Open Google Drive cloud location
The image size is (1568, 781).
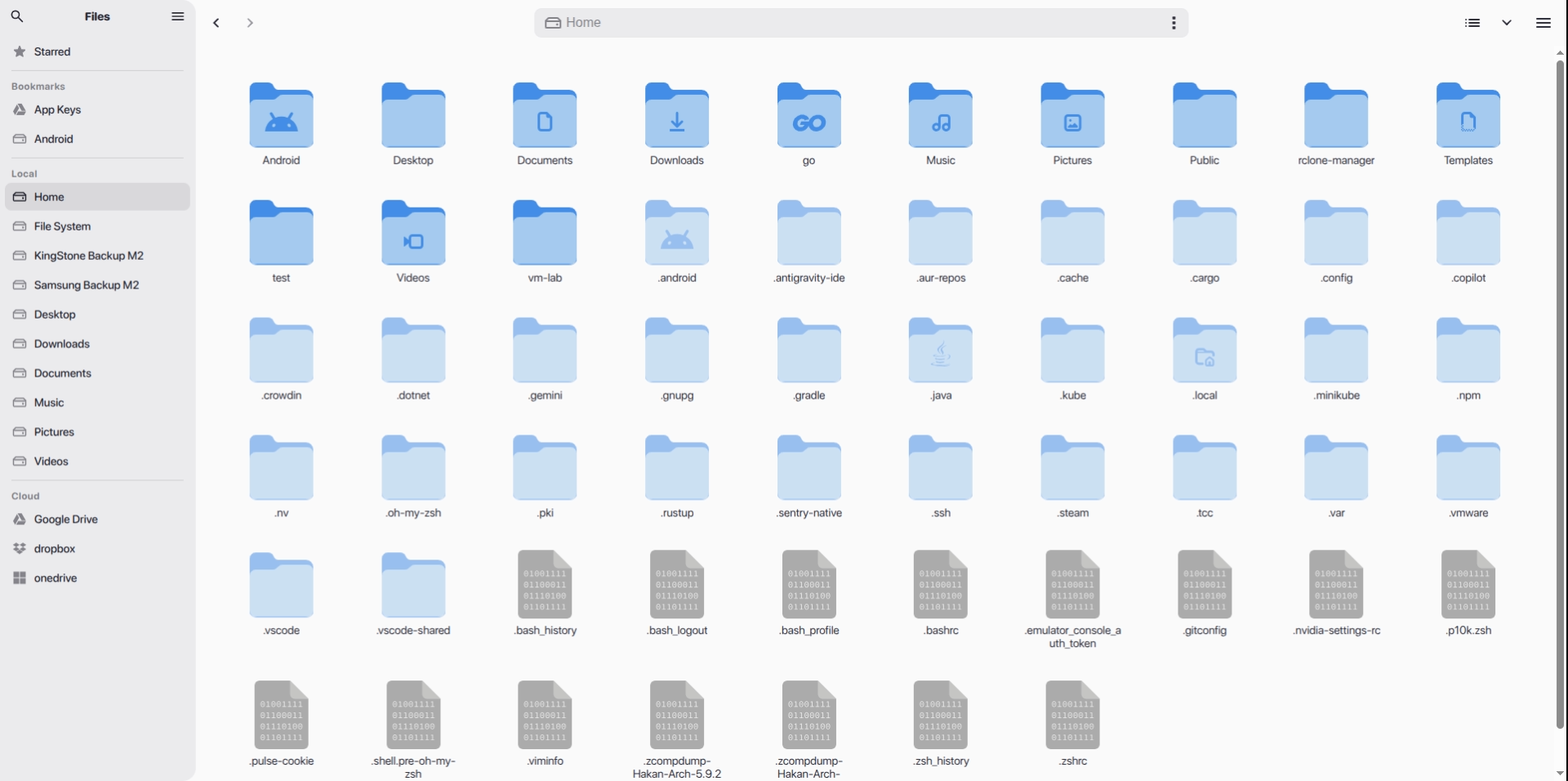(97, 520)
